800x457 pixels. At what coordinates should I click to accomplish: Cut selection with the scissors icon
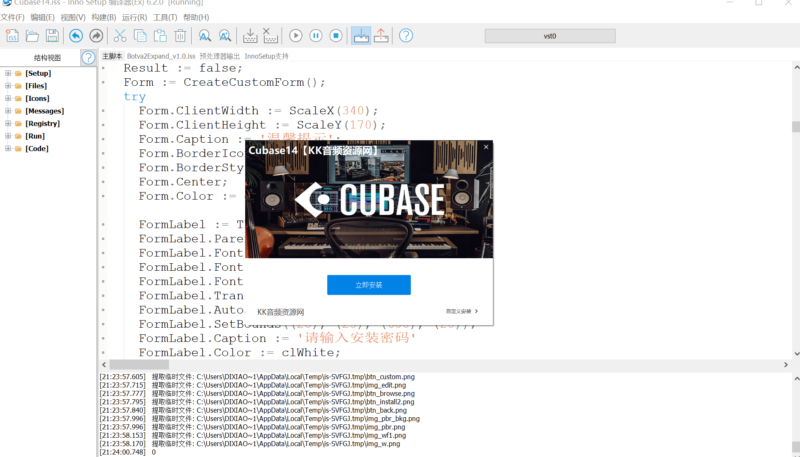(120, 36)
